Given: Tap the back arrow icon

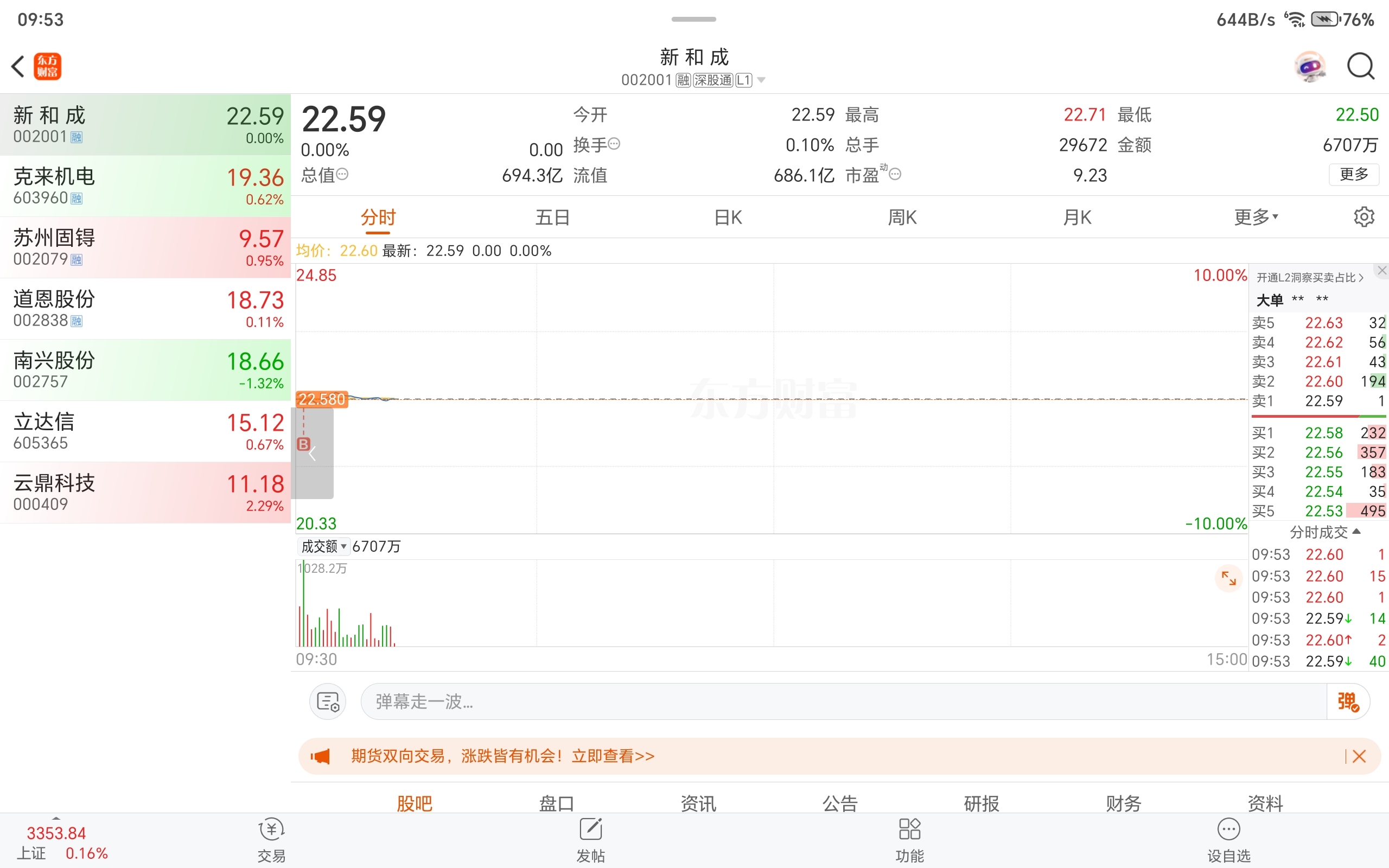Looking at the screenshot, I should coord(18,67).
